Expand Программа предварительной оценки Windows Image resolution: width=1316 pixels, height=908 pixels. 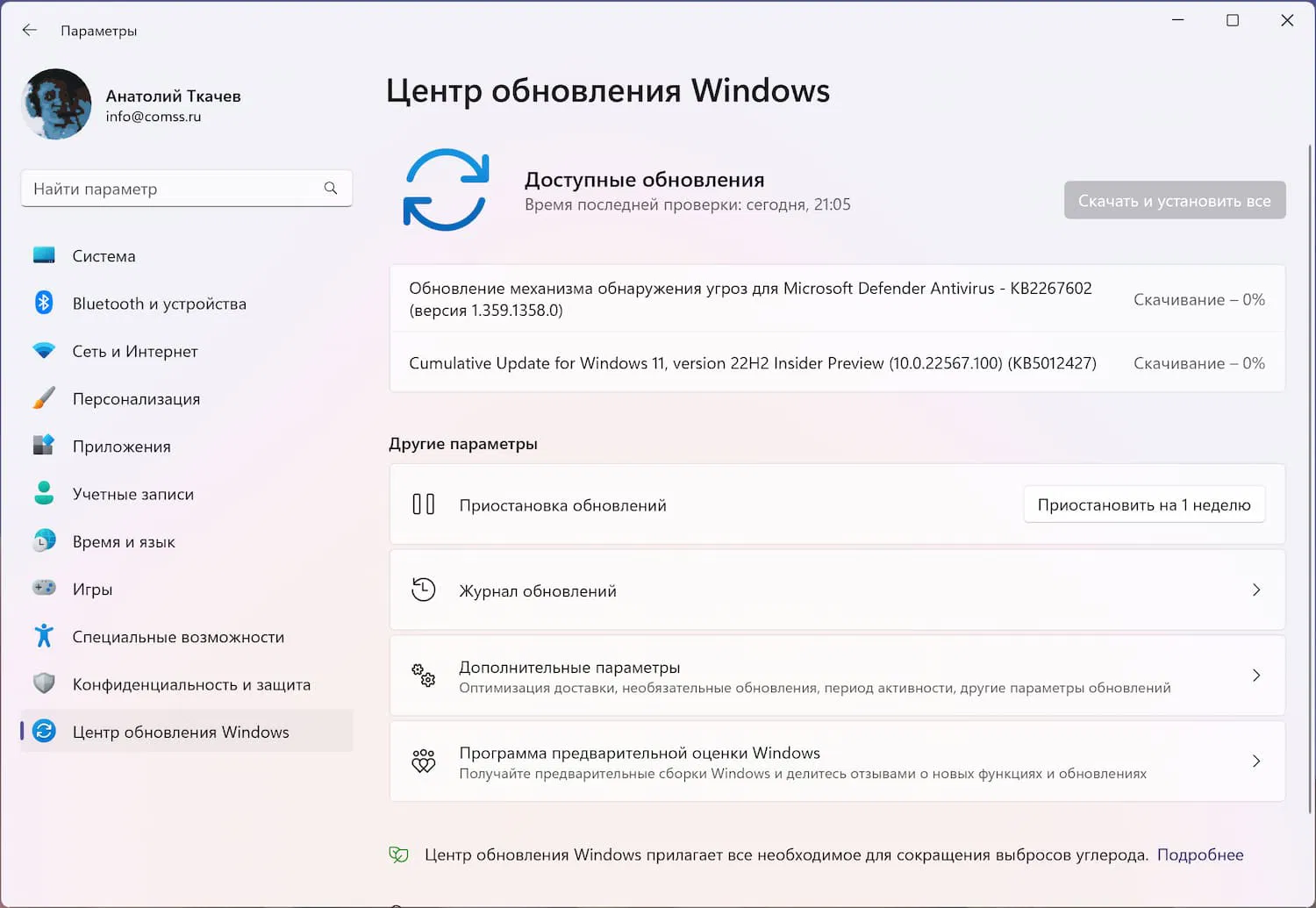coord(1256,761)
